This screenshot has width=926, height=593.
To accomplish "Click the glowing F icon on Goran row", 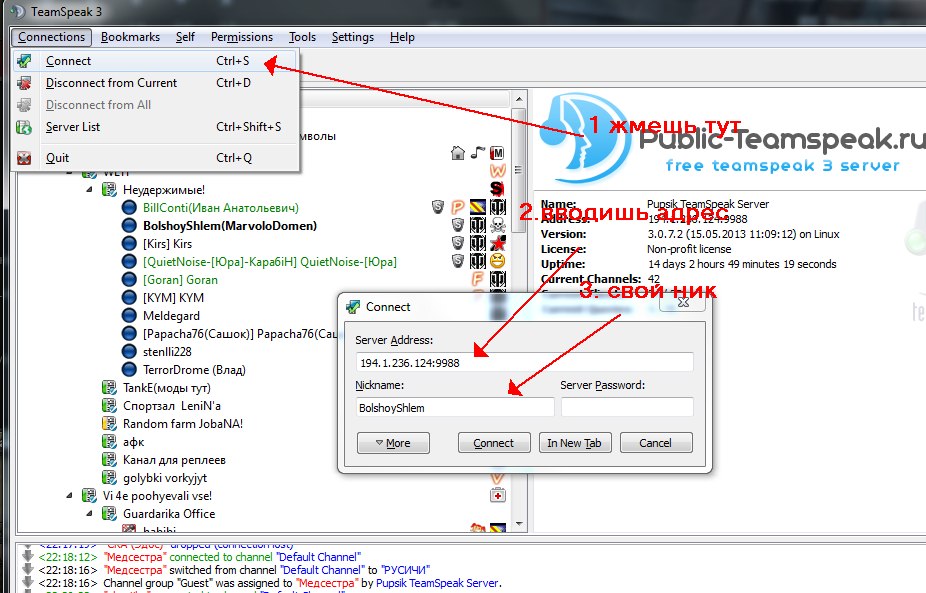I will point(478,278).
